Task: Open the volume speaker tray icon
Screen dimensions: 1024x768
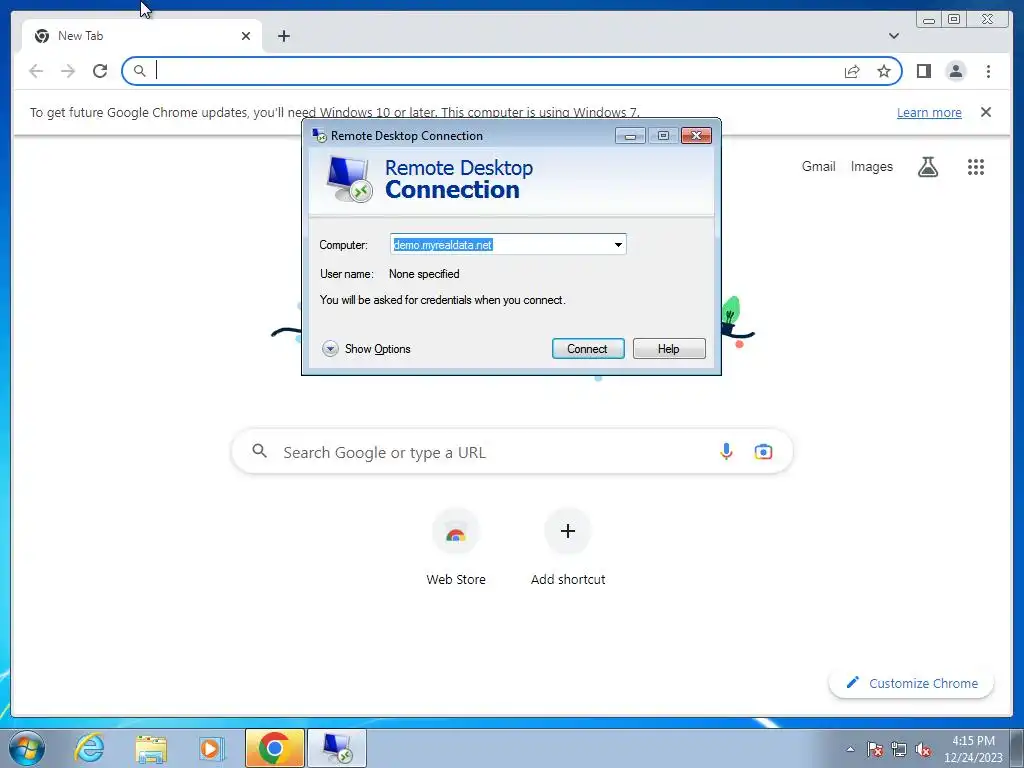Action: [922, 749]
